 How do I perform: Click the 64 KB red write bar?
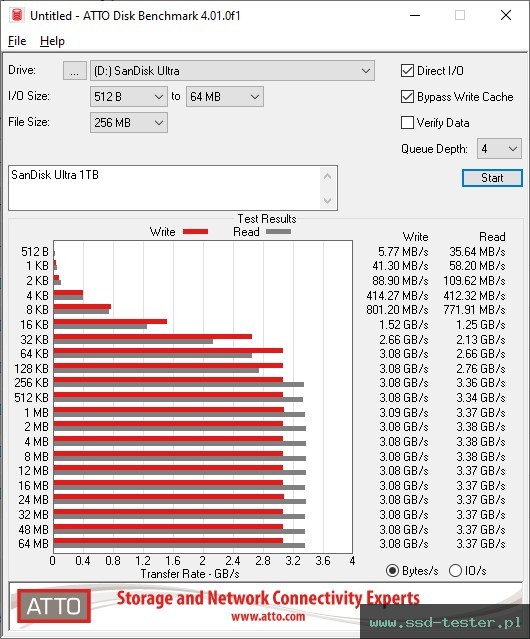[x=168, y=351]
